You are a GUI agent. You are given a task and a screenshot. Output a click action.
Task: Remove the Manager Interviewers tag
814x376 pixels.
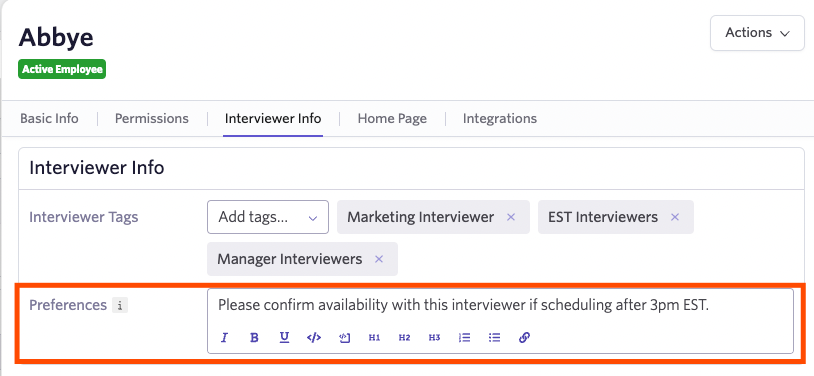pyautogui.click(x=379, y=259)
